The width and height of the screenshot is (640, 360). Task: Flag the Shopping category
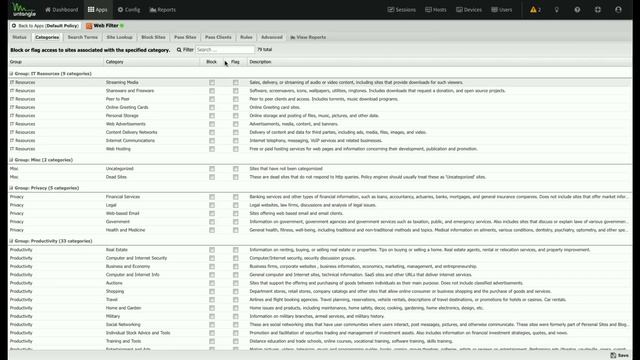coord(236,291)
